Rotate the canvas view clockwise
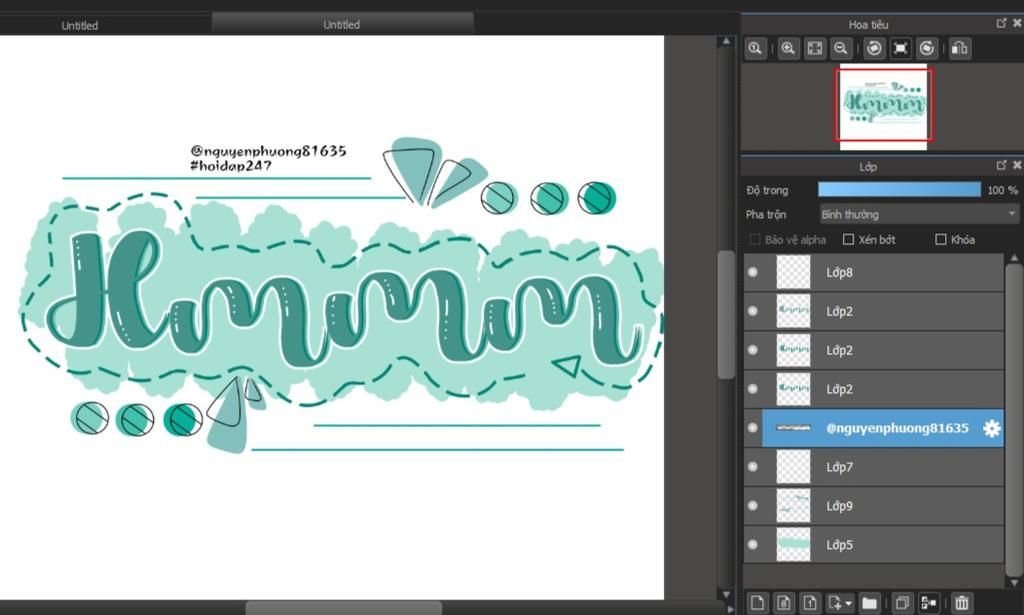Screen dimensions: 1024x615 927,48
